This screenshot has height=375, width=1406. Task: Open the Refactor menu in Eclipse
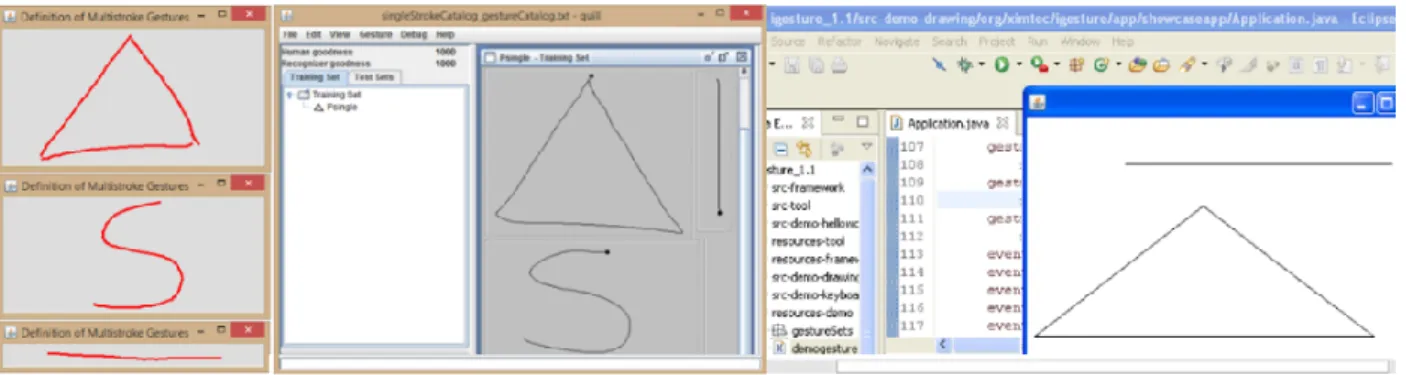pyautogui.click(x=839, y=42)
